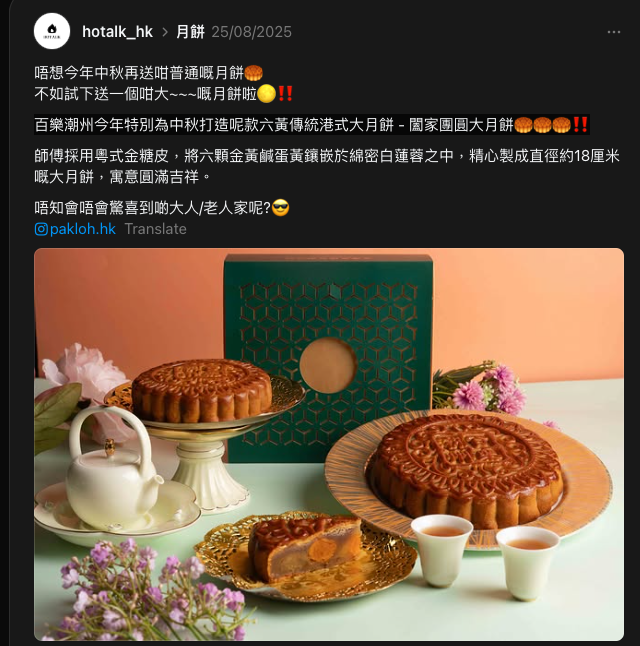Image resolution: width=640 pixels, height=646 pixels.
Task: Open the three-dot more options menu
Action: click(614, 32)
